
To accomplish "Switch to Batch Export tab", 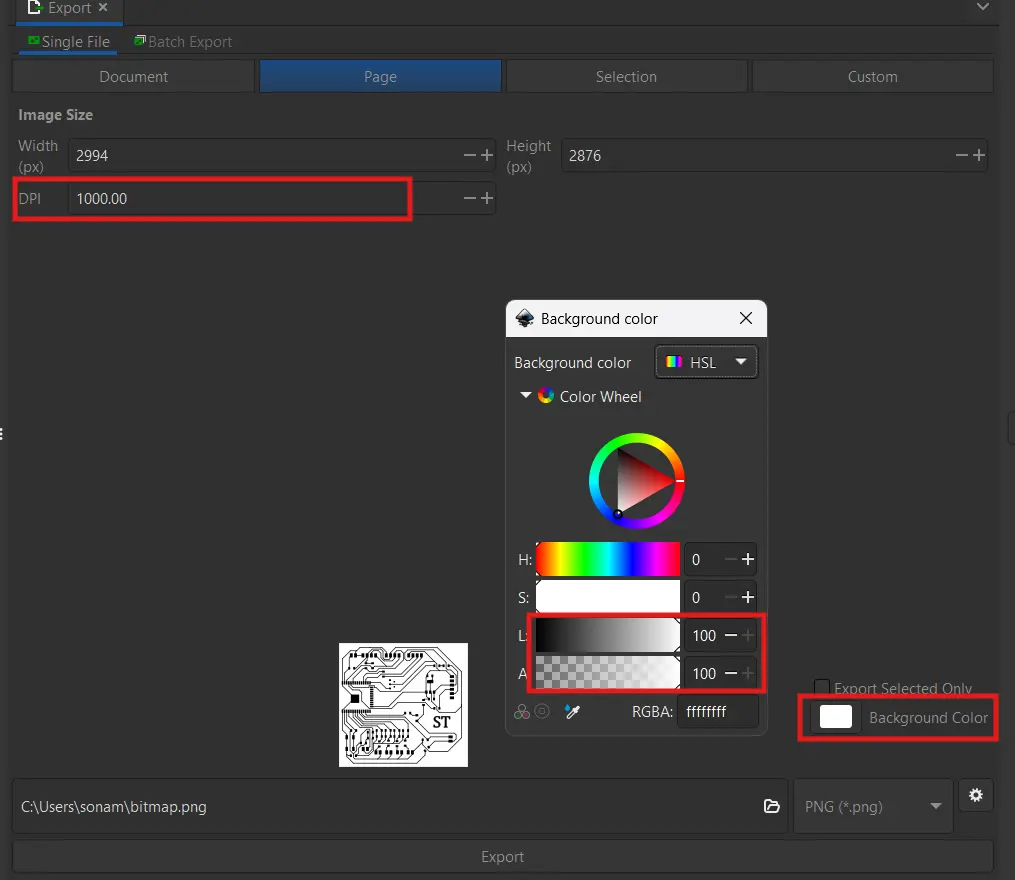I will click(x=183, y=41).
